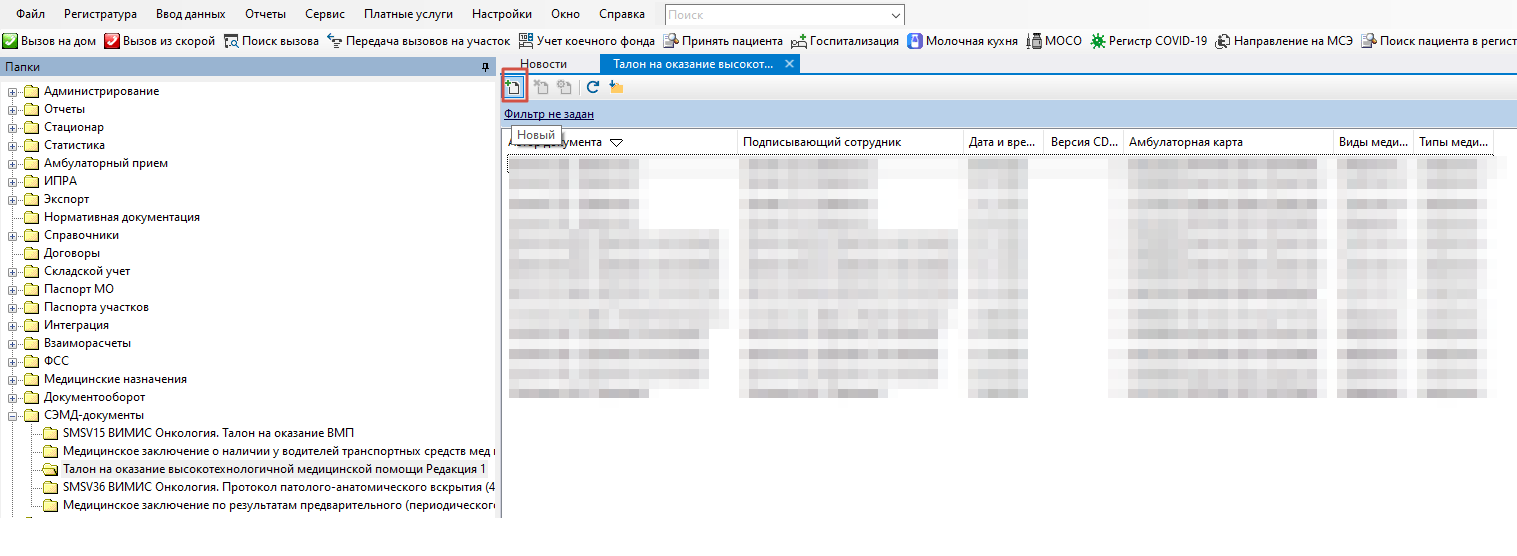Click the Версия CD... column header
The height and width of the screenshot is (556, 1517).
pyautogui.click(x=1083, y=142)
